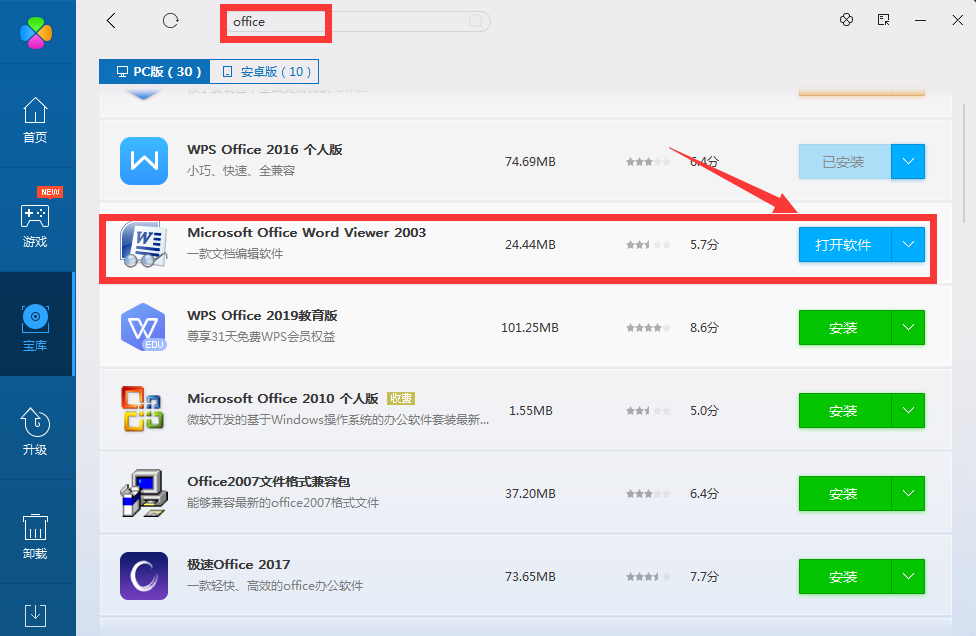976x636 pixels.
Task: Click the colorful clover app logo
Action: click(36, 32)
